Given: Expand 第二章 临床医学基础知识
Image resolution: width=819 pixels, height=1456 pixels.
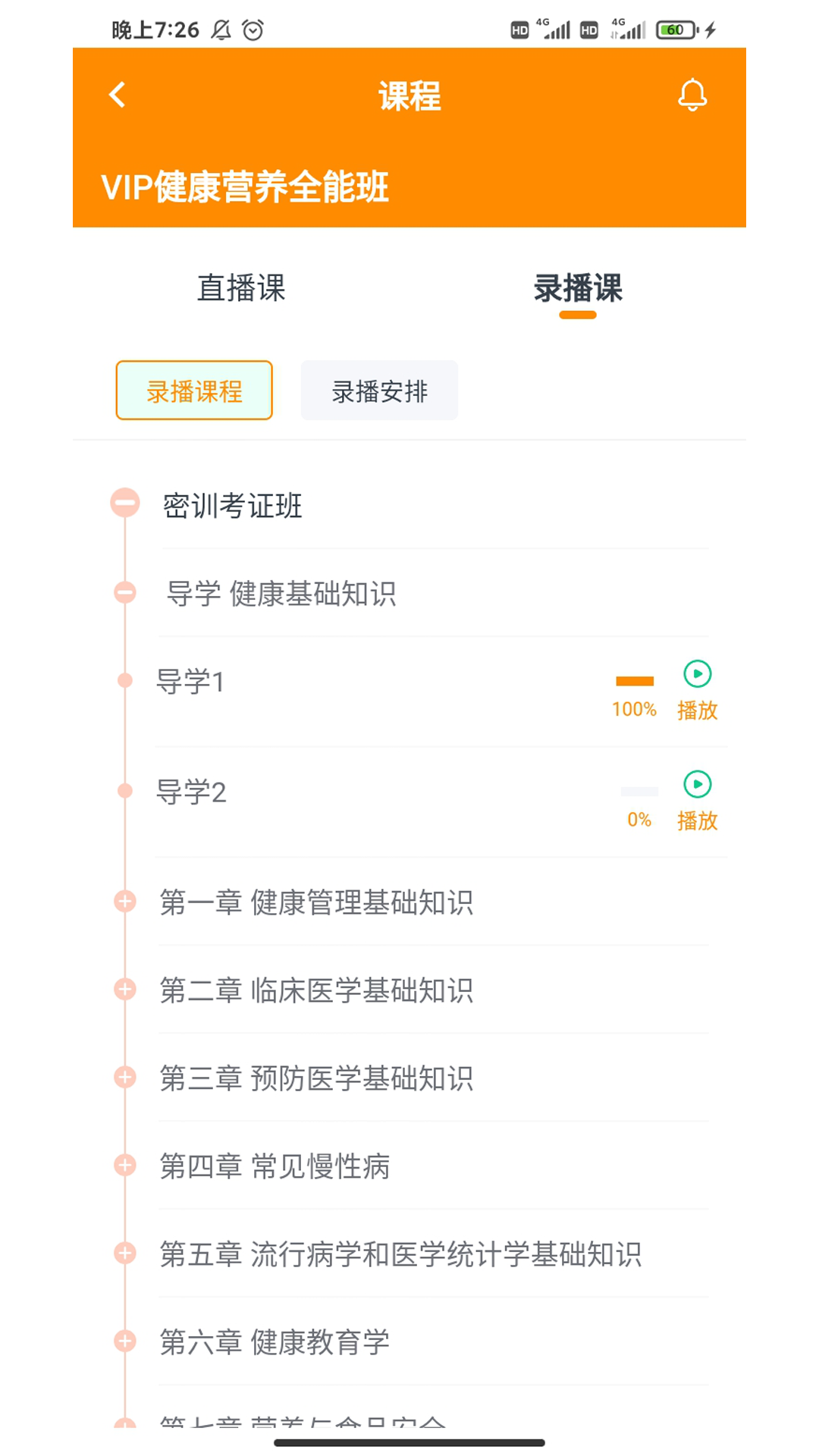Looking at the screenshot, I should tap(125, 990).
